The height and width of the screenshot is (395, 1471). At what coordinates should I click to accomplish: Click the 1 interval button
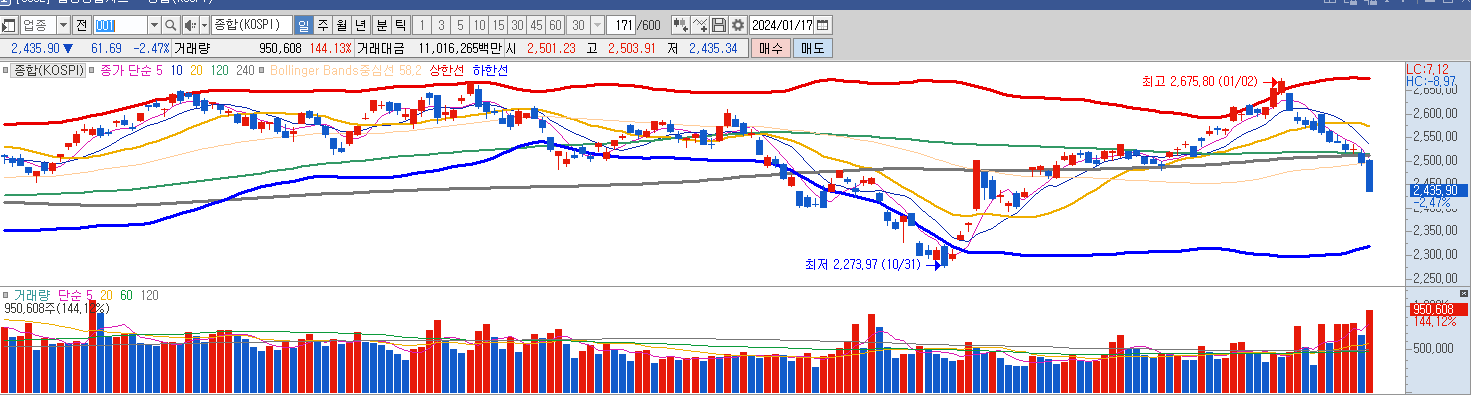tap(422, 25)
